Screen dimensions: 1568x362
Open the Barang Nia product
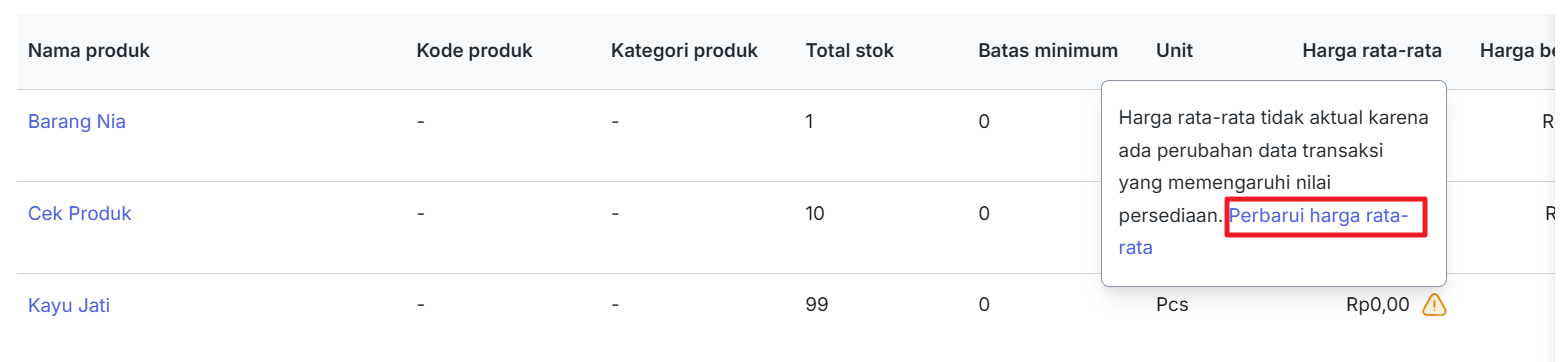pos(77,122)
